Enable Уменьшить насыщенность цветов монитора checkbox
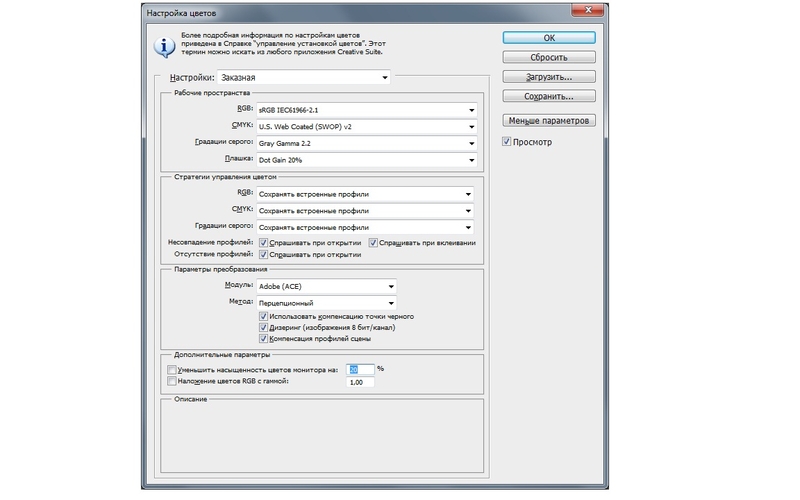The image size is (800, 500). click(172, 370)
